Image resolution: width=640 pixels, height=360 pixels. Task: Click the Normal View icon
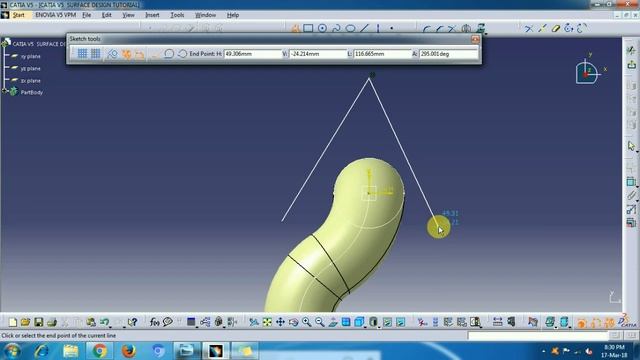[333, 322]
